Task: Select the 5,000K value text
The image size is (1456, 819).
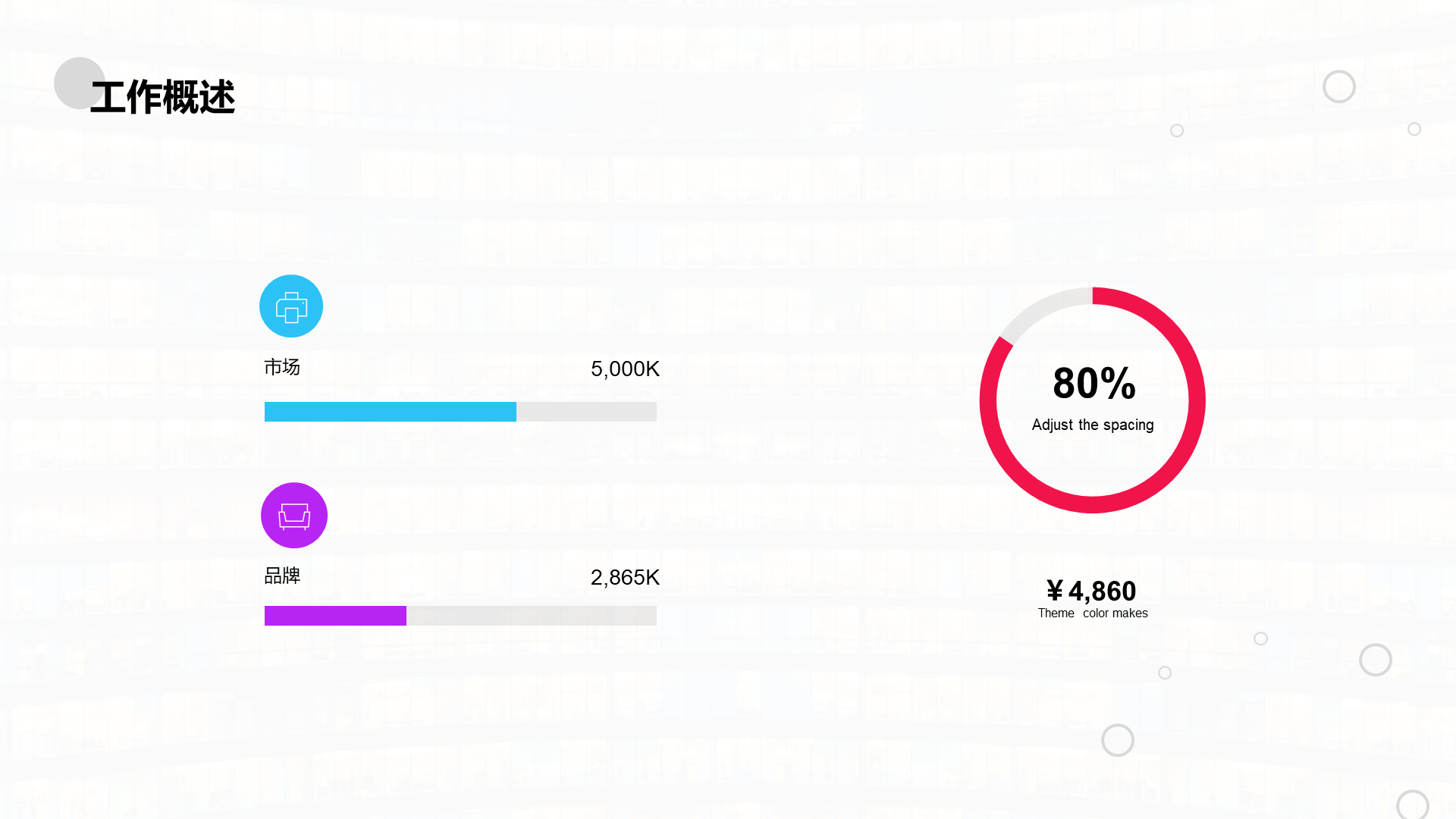Action: click(625, 369)
